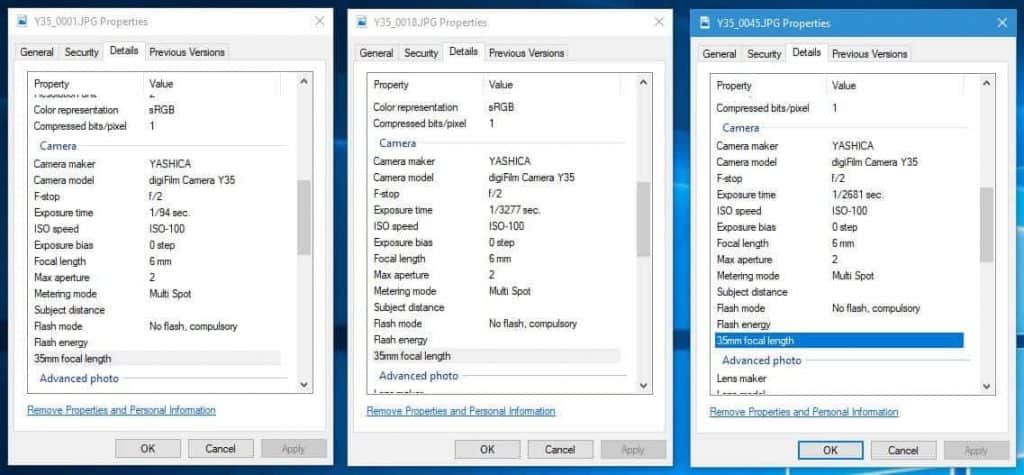The width and height of the screenshot is (1024, 475).
Task: Click OK in the Y35_0001.JPG Properties dialog
Action: (x=148, y=448)
